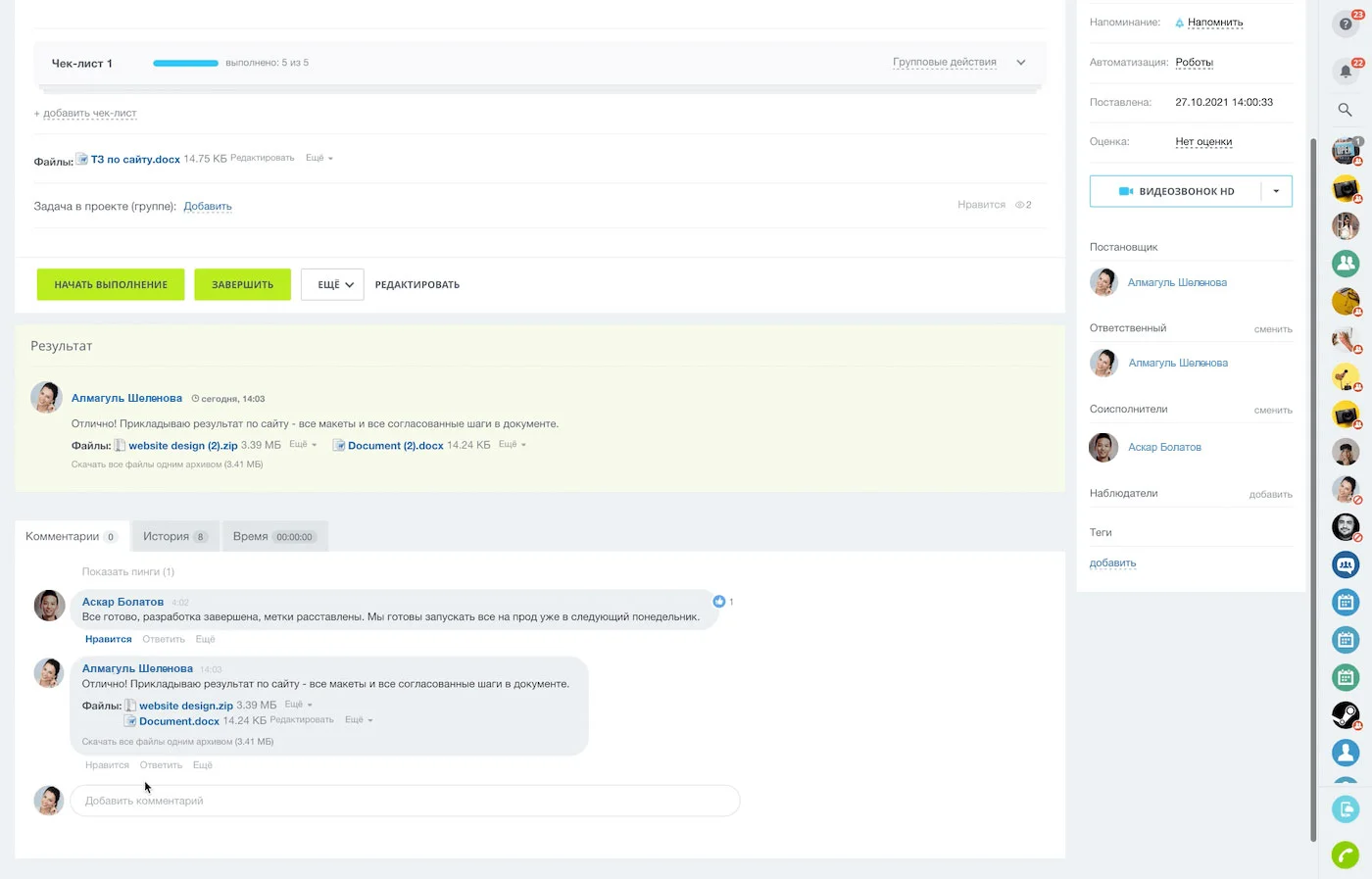Open the light blue calendar chat icon
The image size is (1372, 879).
[x=1346, y=640]
